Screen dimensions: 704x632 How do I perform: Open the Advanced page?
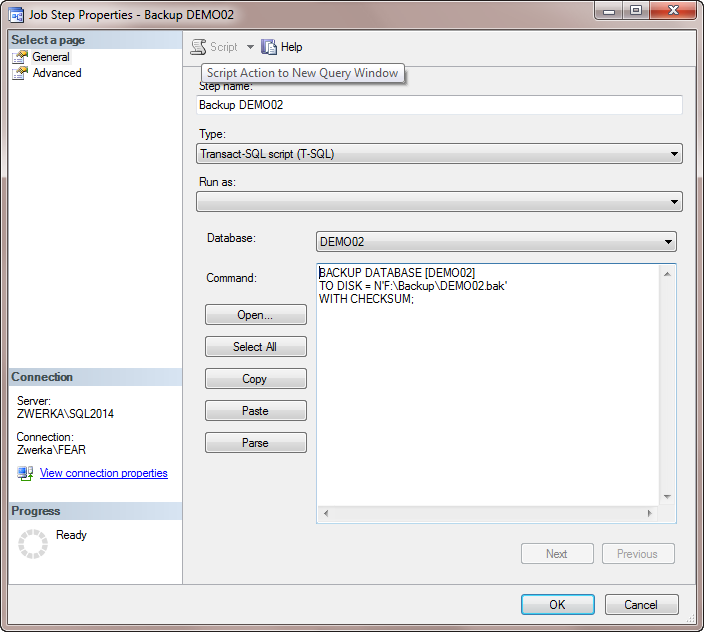[57, 73]
